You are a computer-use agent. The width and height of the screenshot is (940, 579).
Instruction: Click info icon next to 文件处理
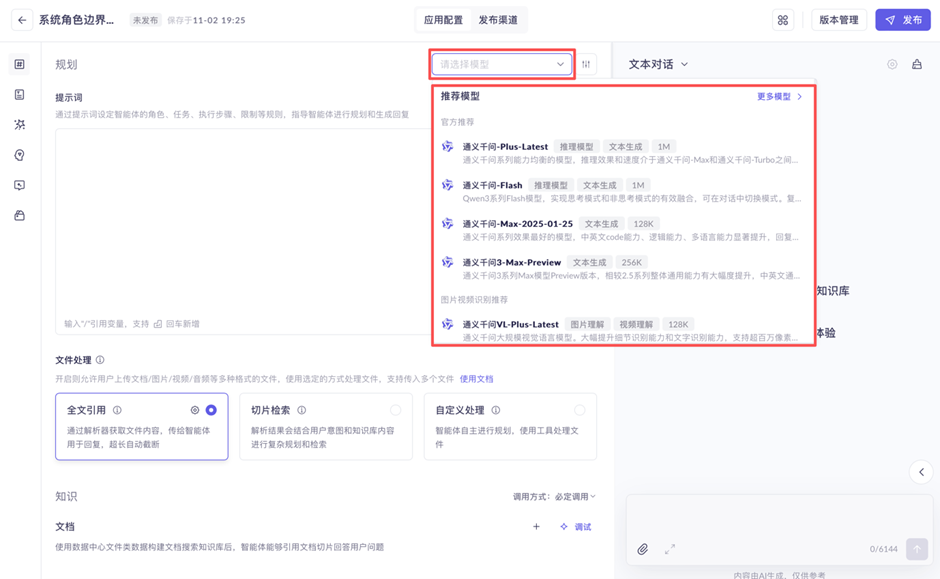click(100, 360)
